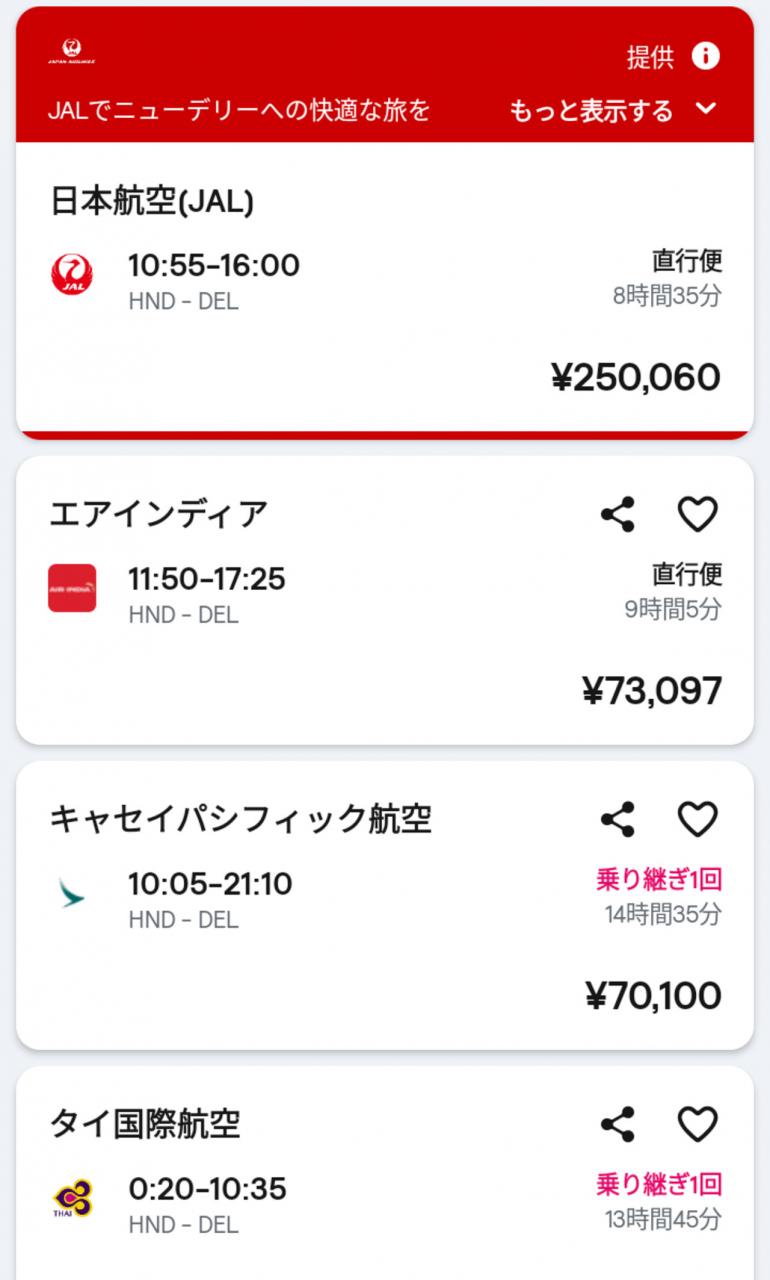Open JALでニューデリーへの快適な旅を ad text
770x1280 pixels.
tap(239, 110)
